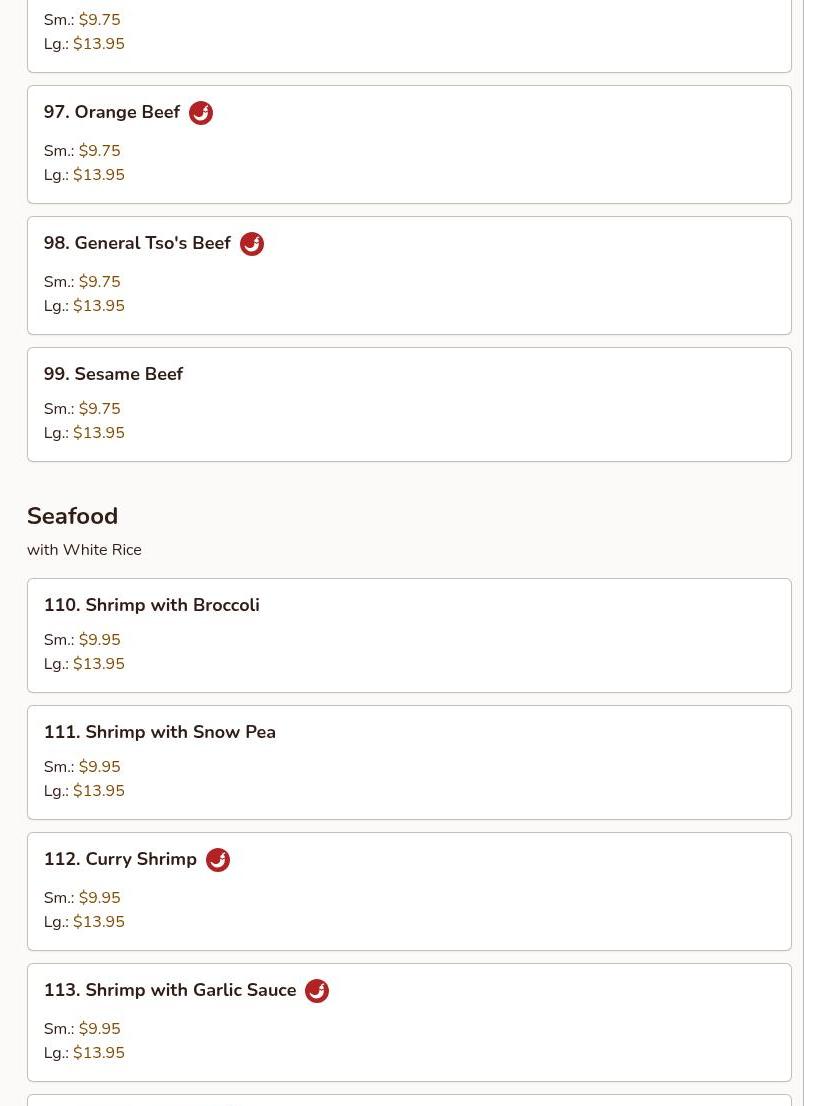Click Orange Beef large $13.95 price

[98, 175]
